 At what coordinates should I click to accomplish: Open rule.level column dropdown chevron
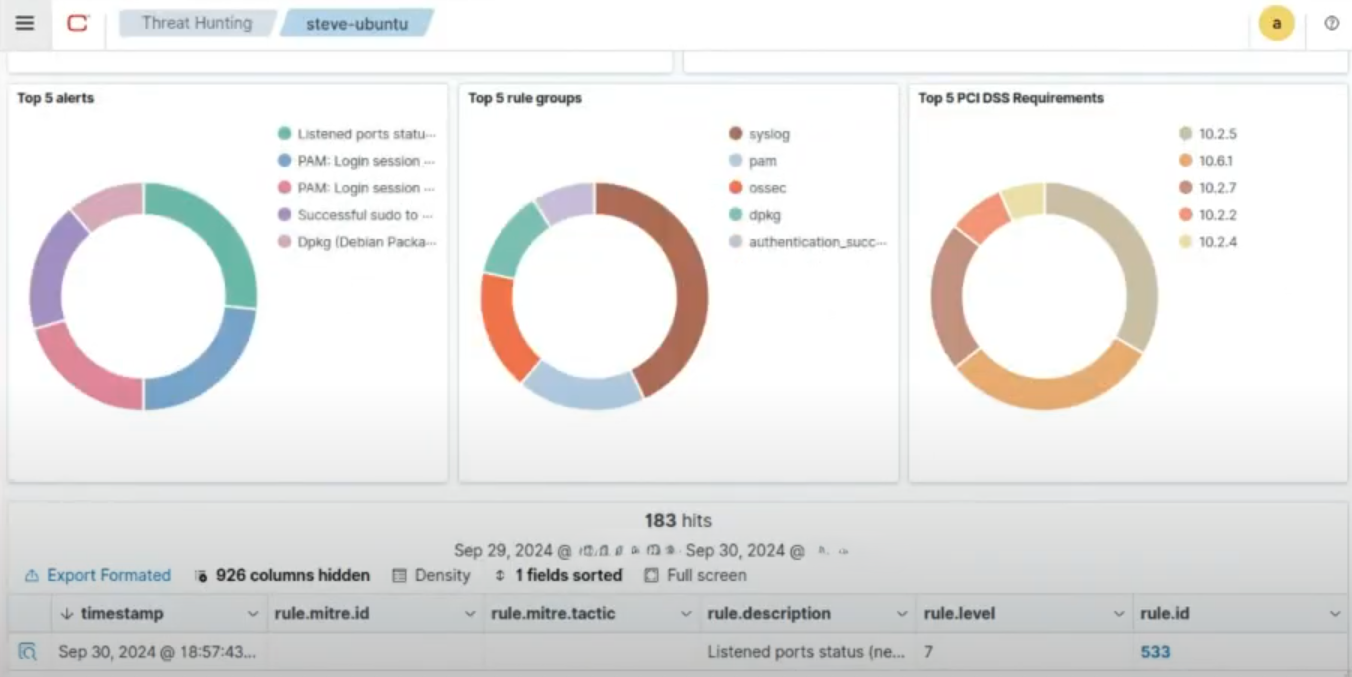pos(1119,614)
